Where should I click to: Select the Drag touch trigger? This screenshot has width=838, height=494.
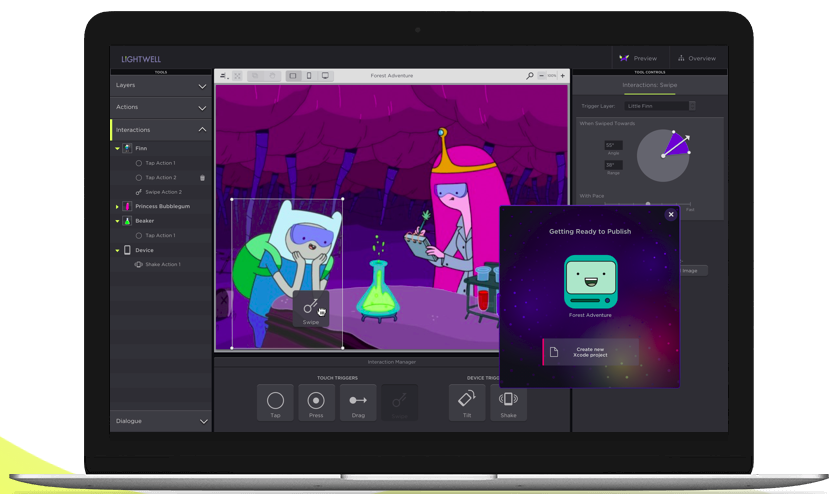coord(358,402)
